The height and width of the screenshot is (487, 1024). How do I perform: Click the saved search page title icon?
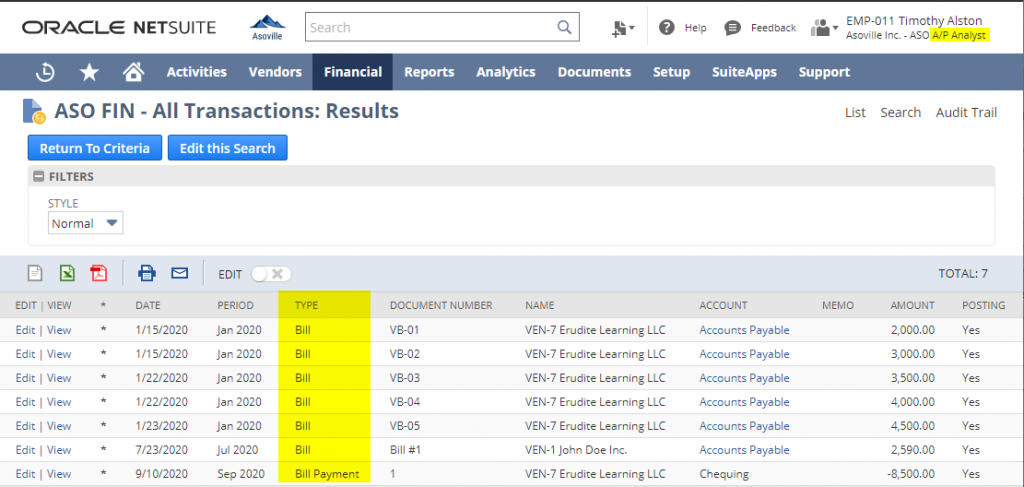(33, 112)
